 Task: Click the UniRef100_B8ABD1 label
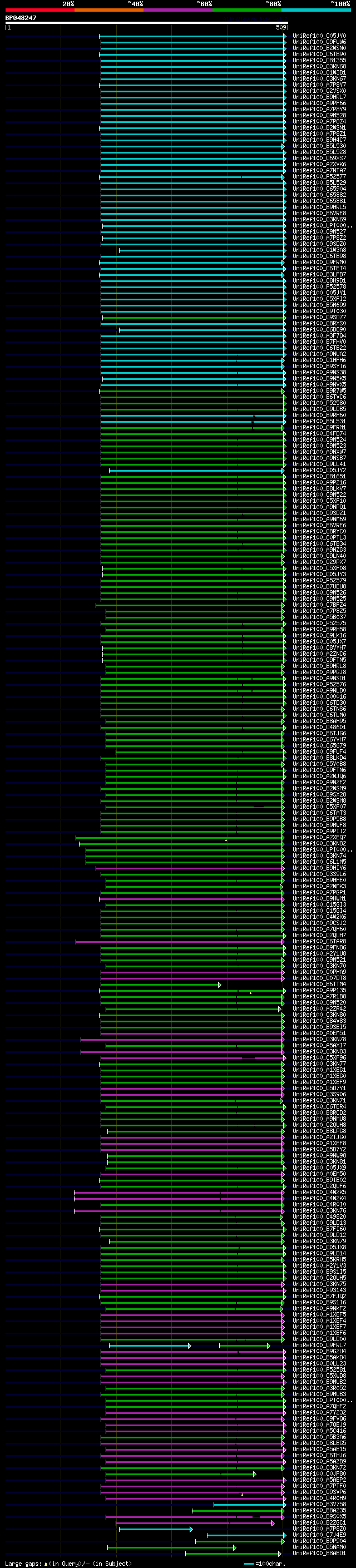[319, 1554]
